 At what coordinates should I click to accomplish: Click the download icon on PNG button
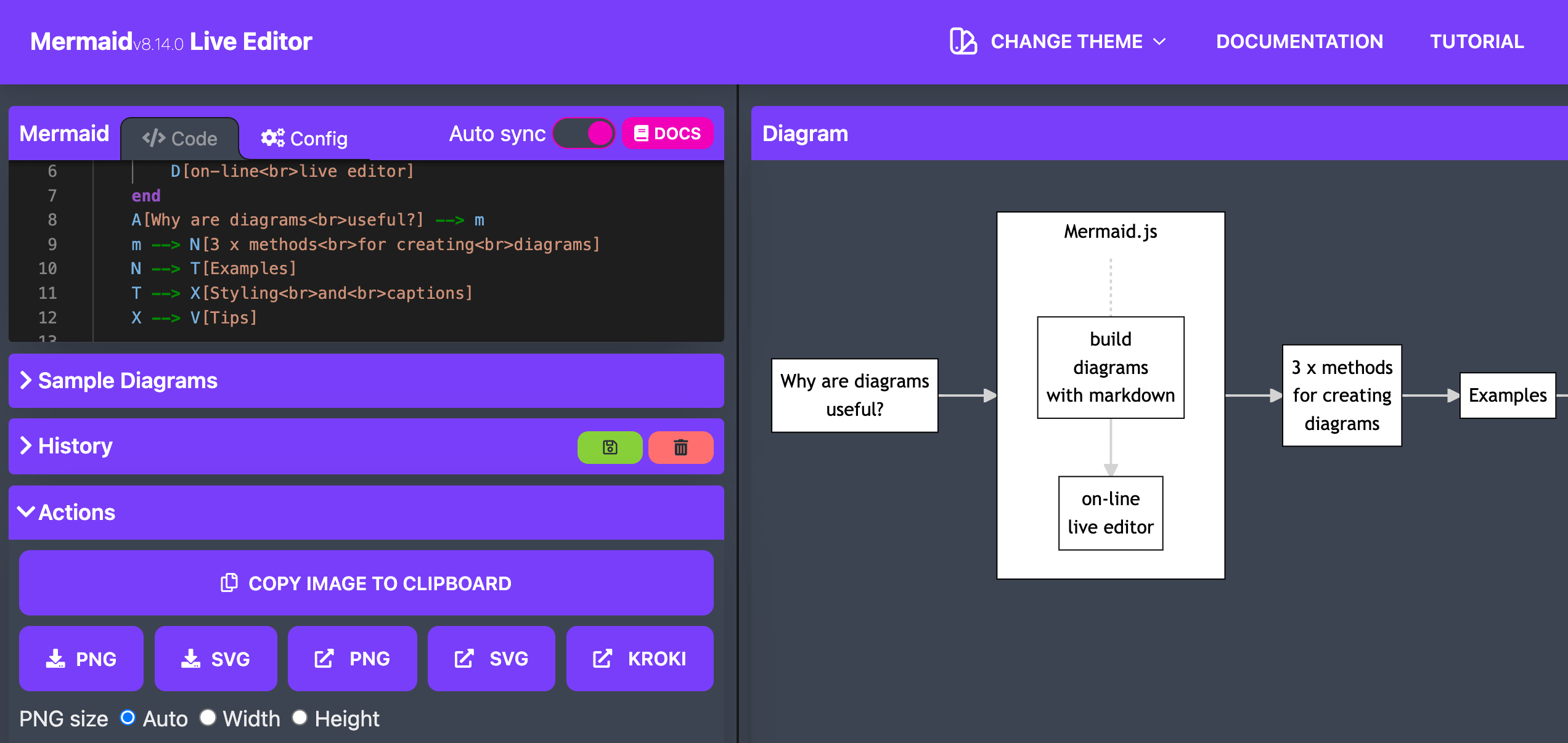click(55, 659)
